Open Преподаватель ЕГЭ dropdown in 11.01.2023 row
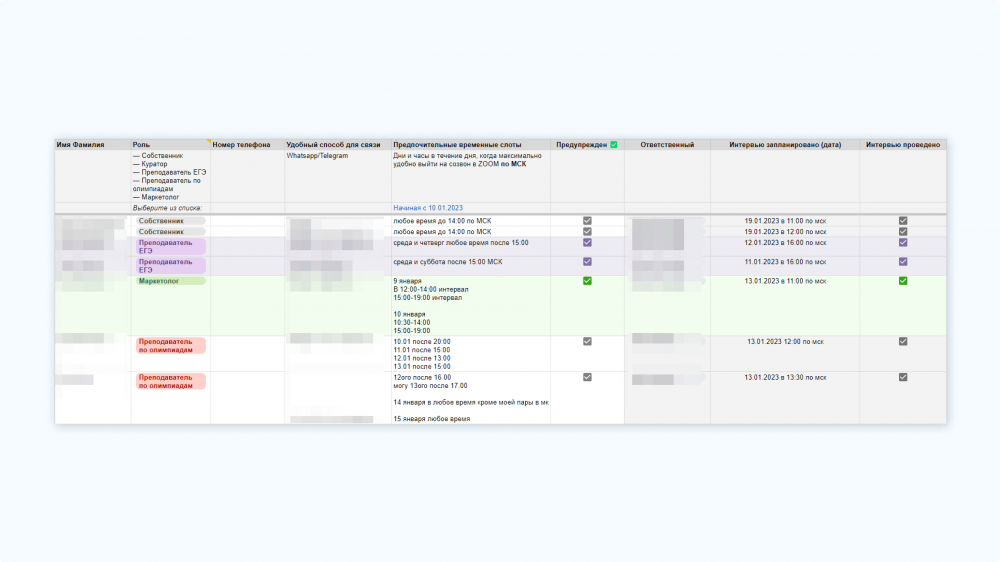The height and width of the screenshot is (562, 1000). click(170, 266)
